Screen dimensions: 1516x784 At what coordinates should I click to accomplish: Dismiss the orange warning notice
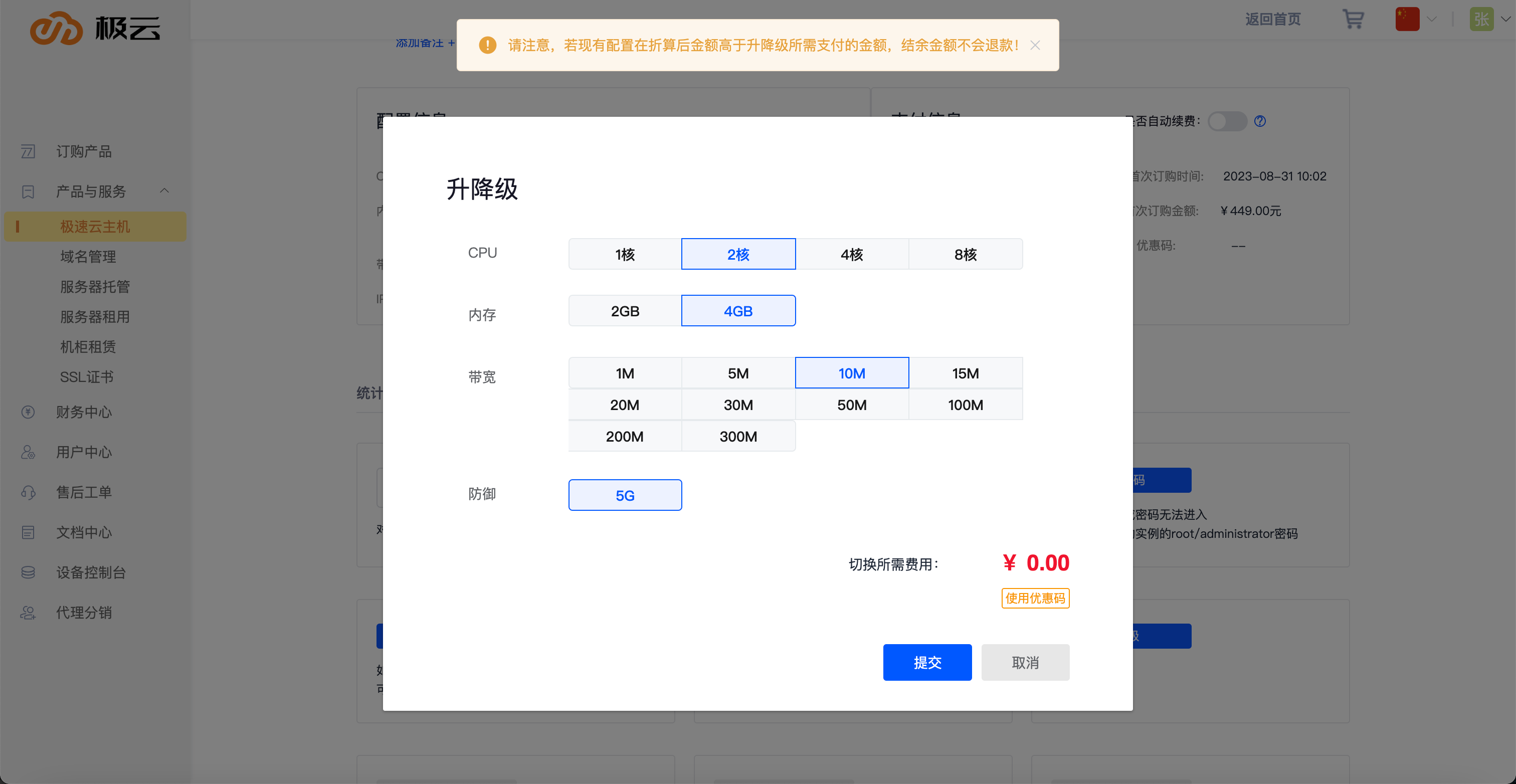coord(1036,45)
